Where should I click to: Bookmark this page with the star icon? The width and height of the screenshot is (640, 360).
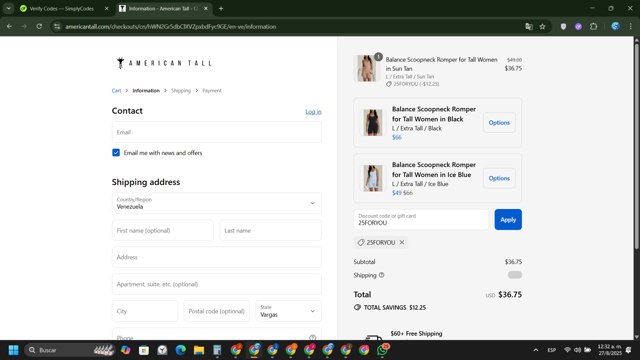pyautogui.click(x=542, y=27)
